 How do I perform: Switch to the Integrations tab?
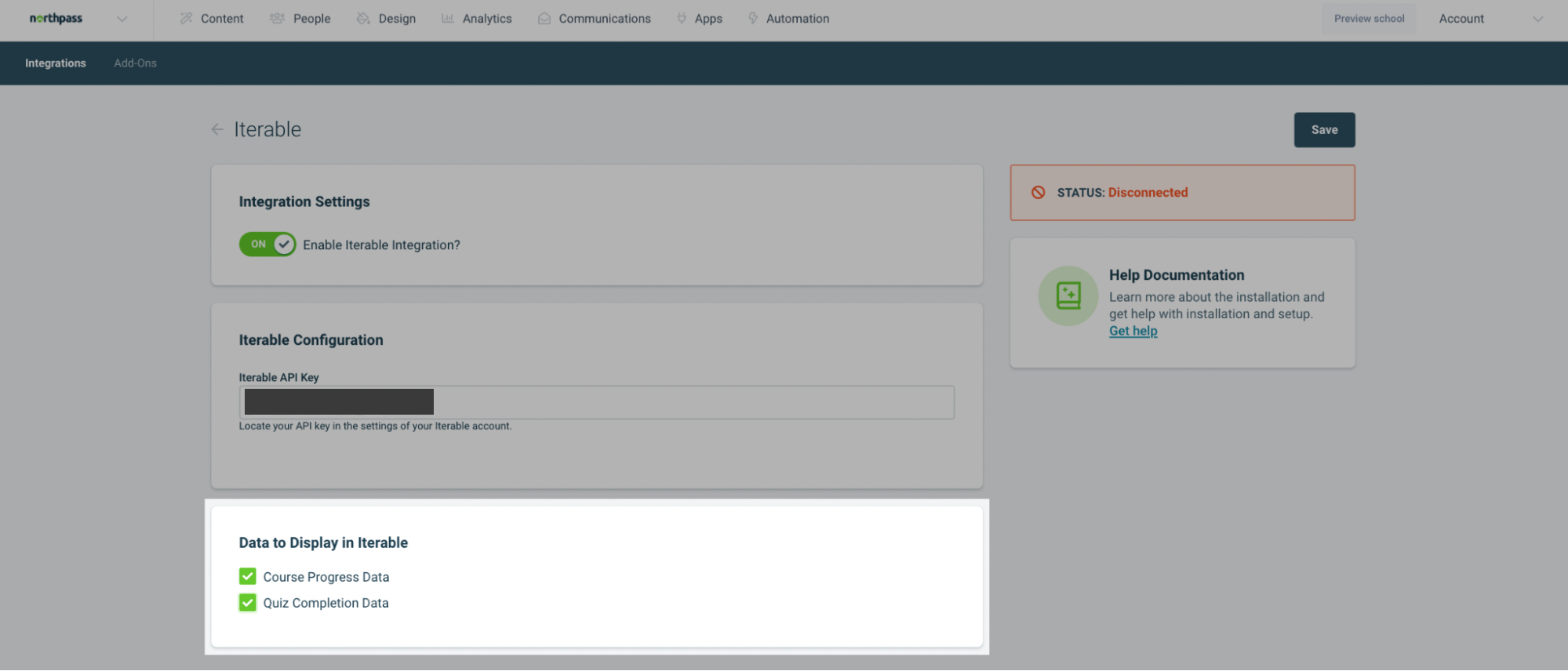click(x=56, y=63)
